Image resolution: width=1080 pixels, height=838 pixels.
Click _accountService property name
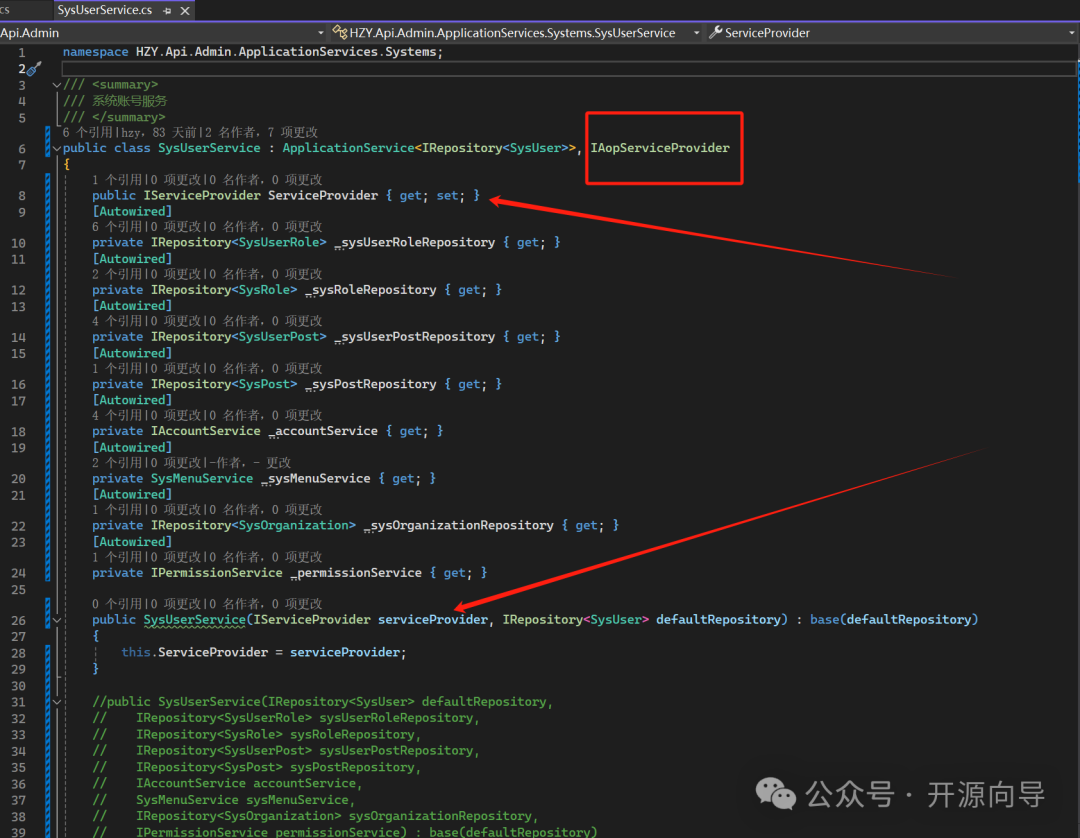pyautogui.click(x=323, y=431)
